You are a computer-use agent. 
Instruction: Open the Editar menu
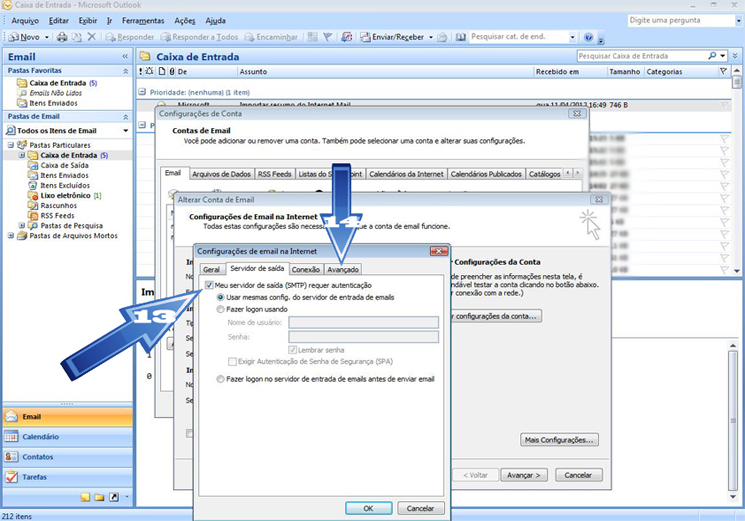click(x=58, y=20)
